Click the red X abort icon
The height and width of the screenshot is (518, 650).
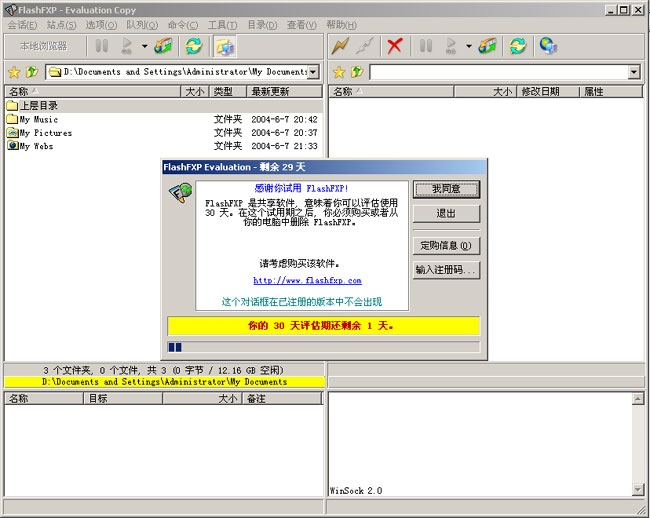(395, 46)
